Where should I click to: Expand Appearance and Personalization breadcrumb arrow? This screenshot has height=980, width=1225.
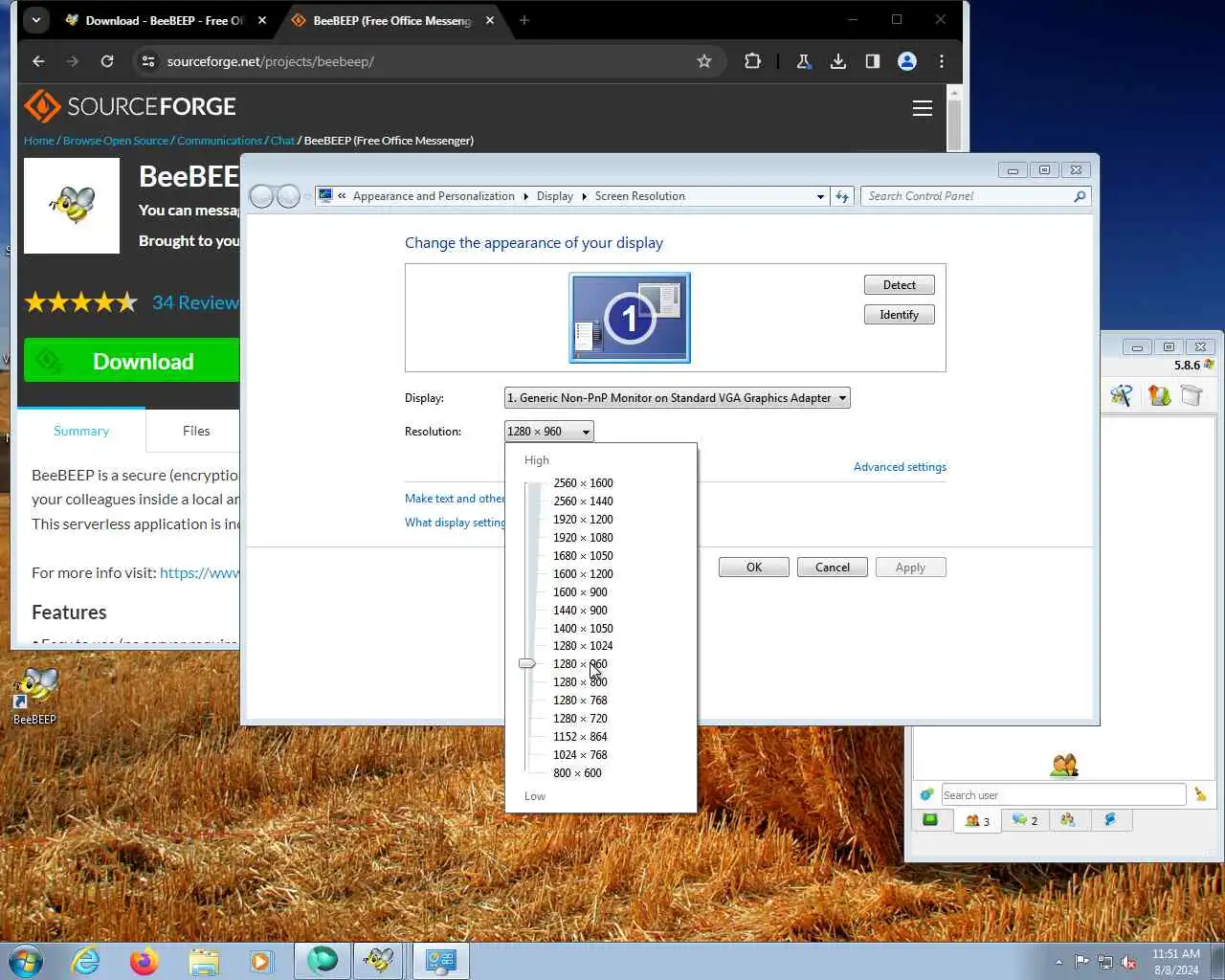tap(525, 196)
